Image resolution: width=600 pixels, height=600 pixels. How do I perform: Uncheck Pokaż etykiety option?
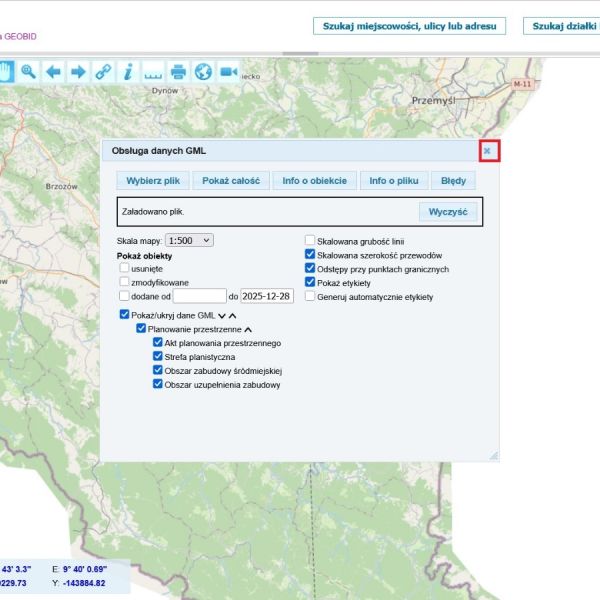point(310,283)
